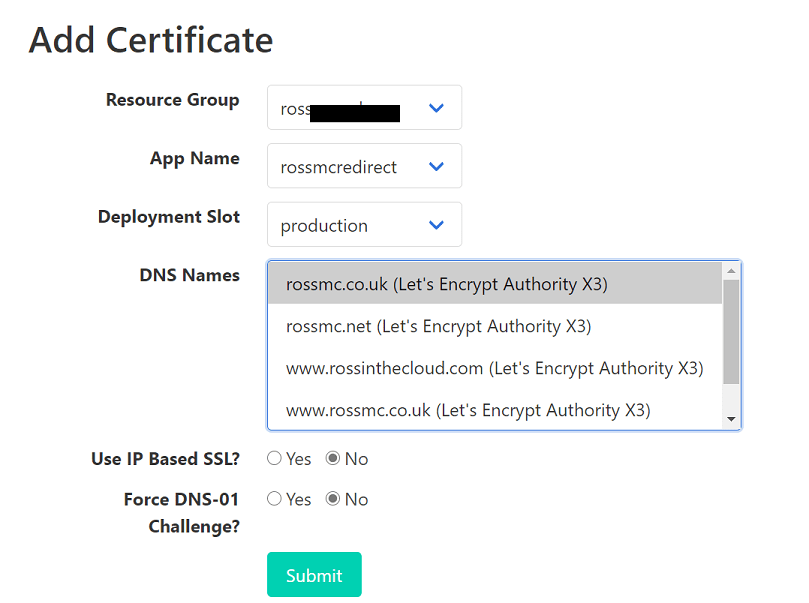The height and width of the screenshot is (603, 809).
Task: Select www.rossinthecloud.com in the DNS Names list
Action: [x=495, y=368]
